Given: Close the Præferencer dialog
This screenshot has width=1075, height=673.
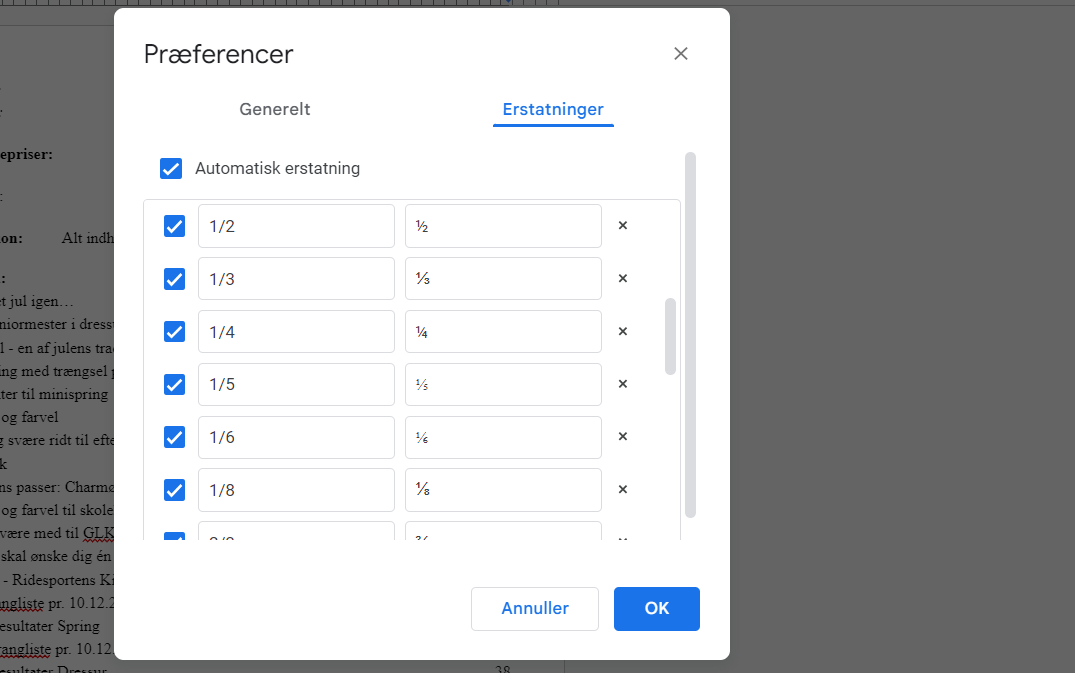Looking at the screenshot, I should (681, 53).
